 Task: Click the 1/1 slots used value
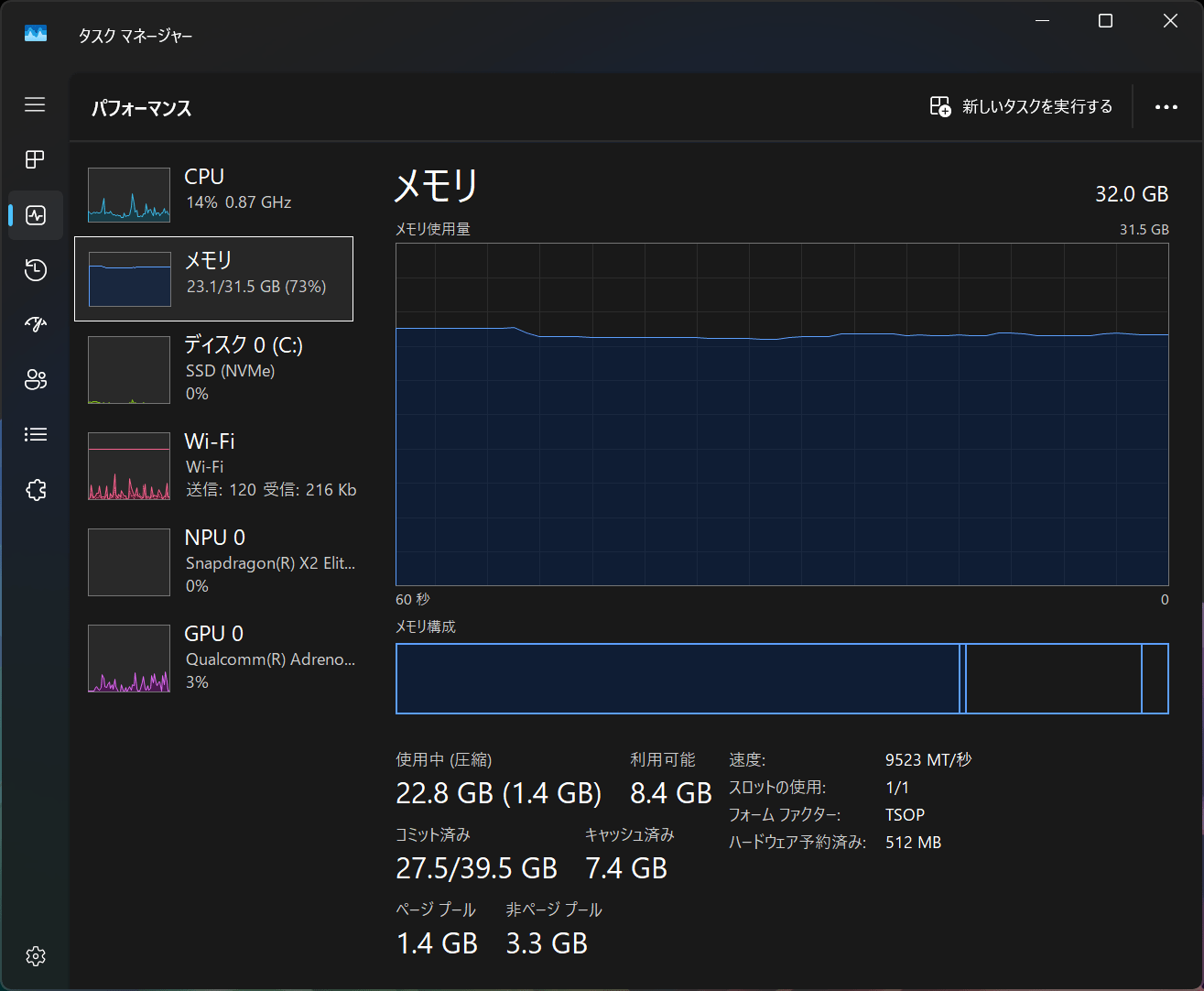(x=897, y=787)
